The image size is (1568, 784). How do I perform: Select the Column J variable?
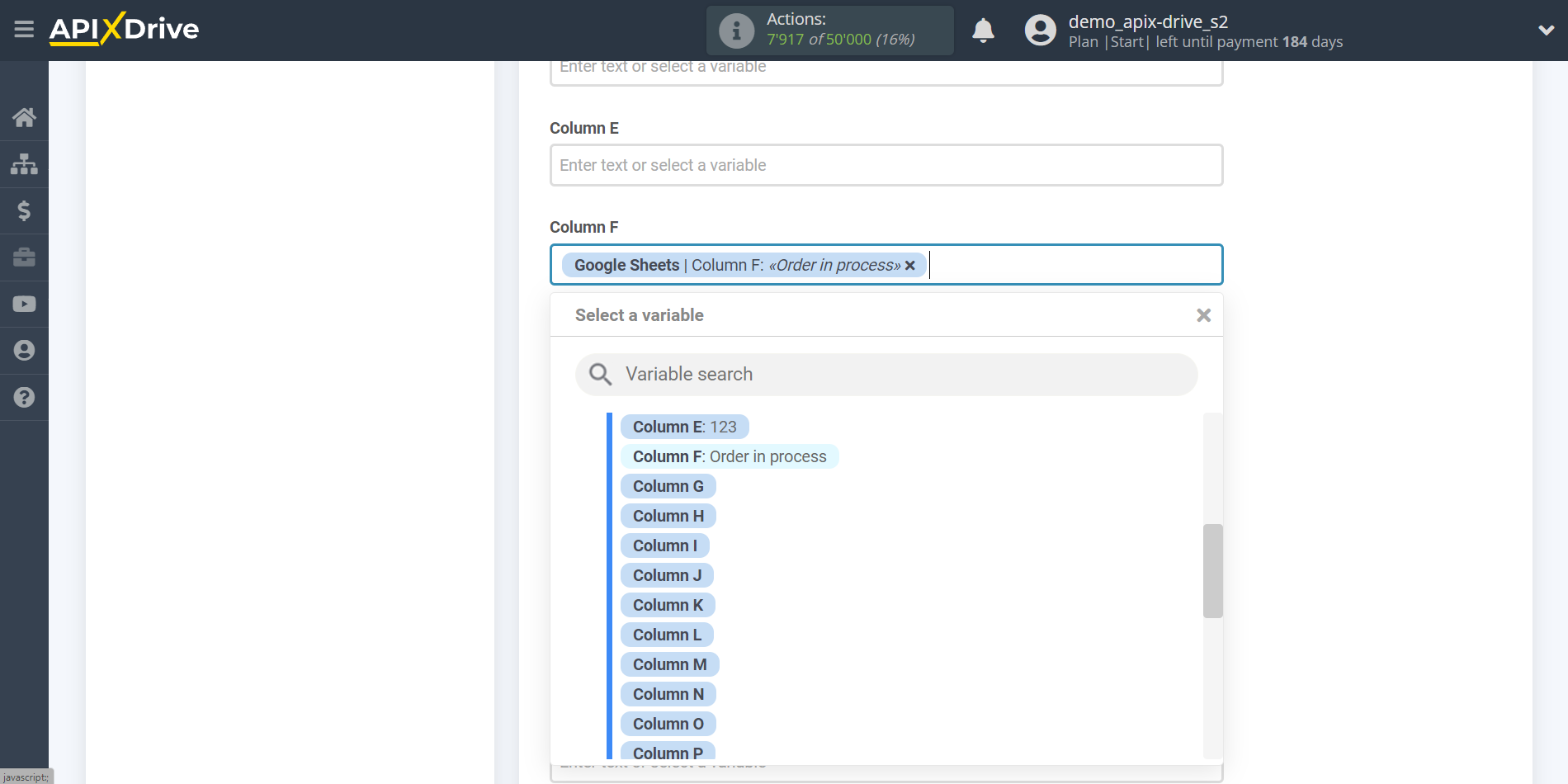click(667, 575)
